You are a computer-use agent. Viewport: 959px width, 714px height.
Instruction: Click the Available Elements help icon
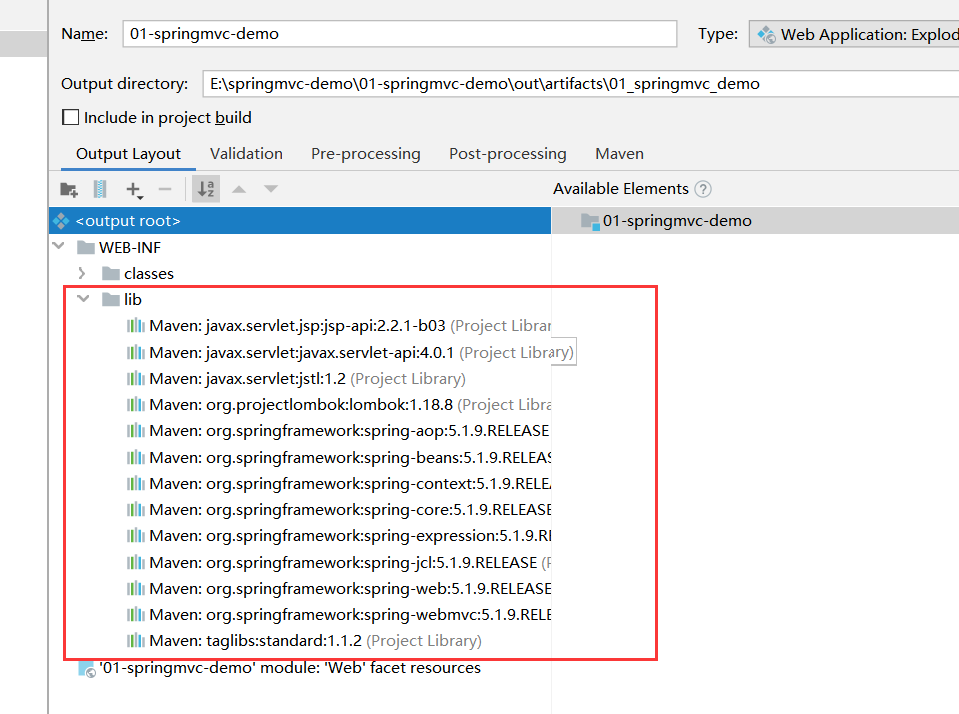click(x=703, y=189)
